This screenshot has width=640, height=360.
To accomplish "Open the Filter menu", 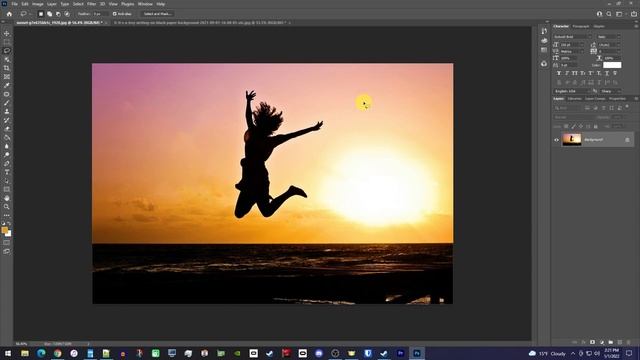I will tap(91, 4).
